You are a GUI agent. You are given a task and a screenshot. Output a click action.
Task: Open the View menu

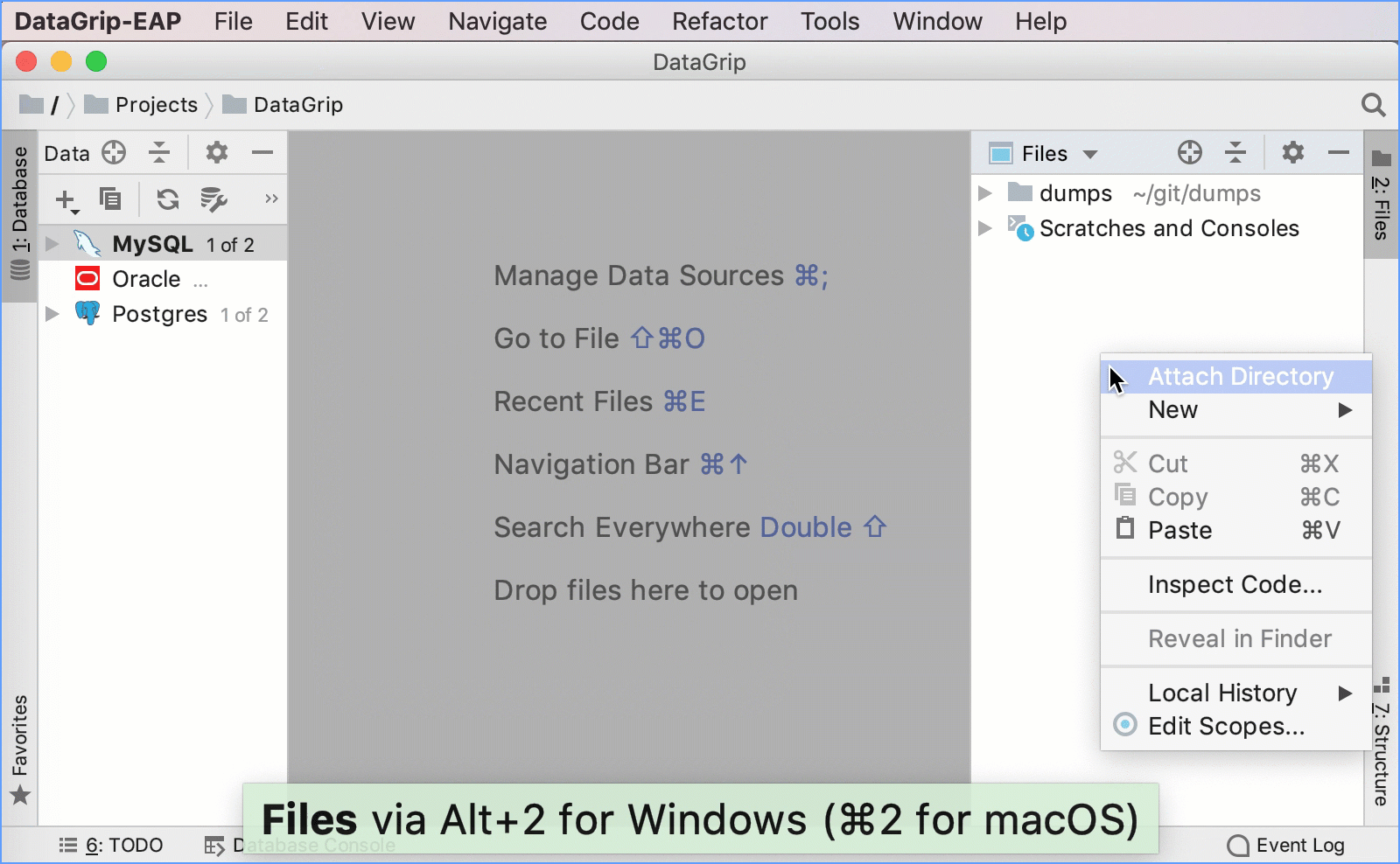tap(388, 21)
